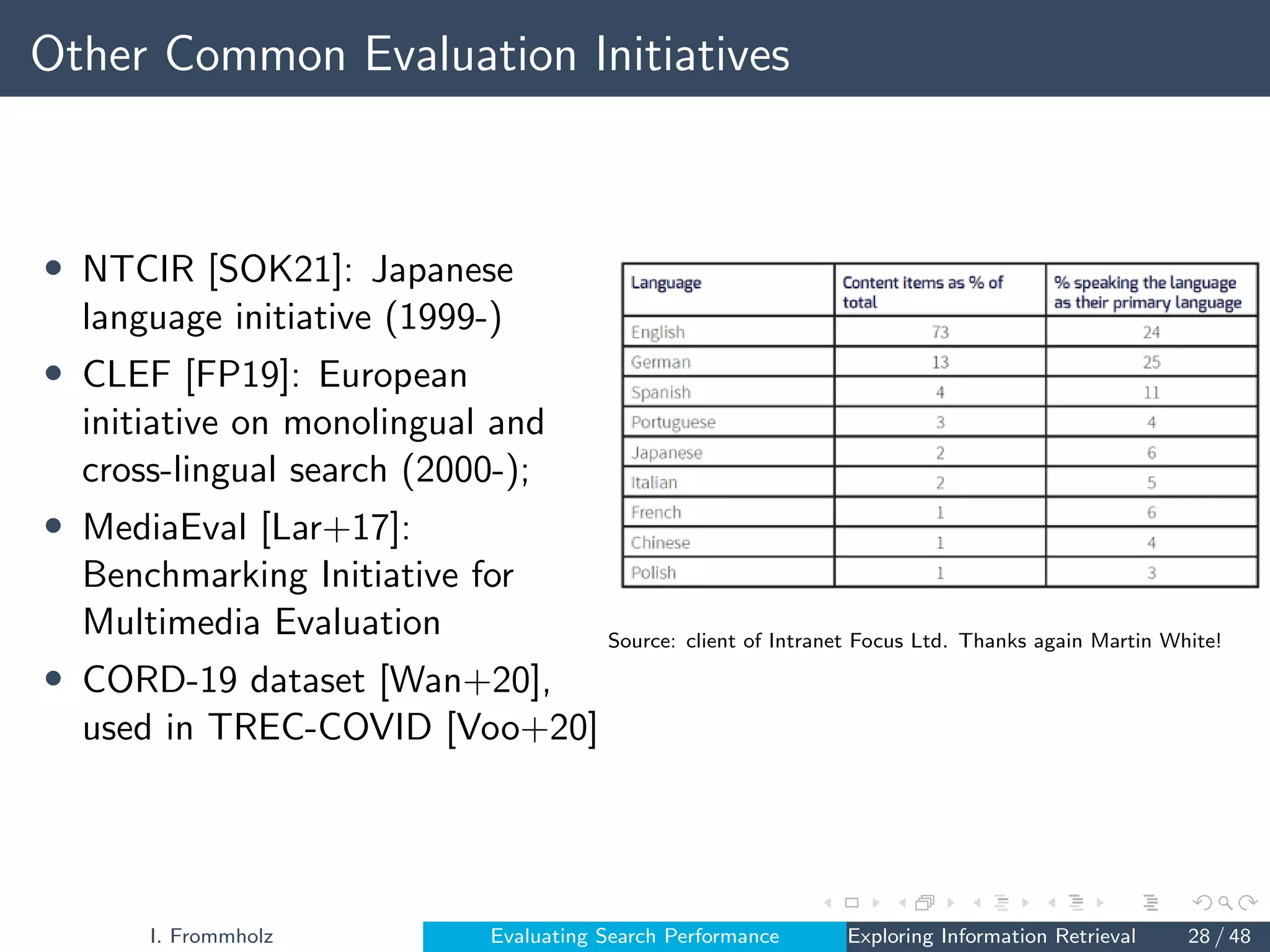Click the CORD-19 dataset bullet text
Viewport: 1270px width, 952px height.
click(x=340, y=703)
